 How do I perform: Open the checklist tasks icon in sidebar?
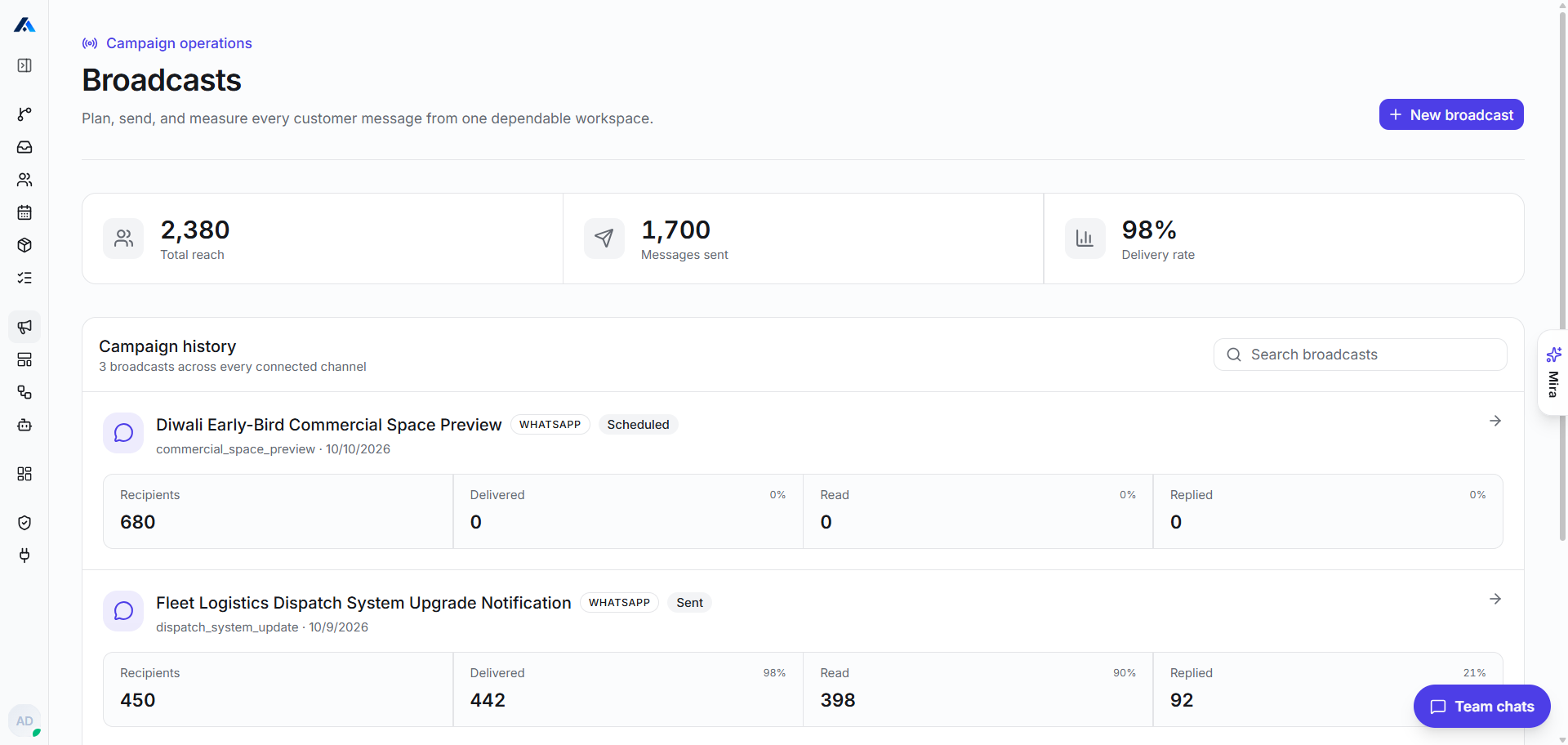click(x=24, y=278)
